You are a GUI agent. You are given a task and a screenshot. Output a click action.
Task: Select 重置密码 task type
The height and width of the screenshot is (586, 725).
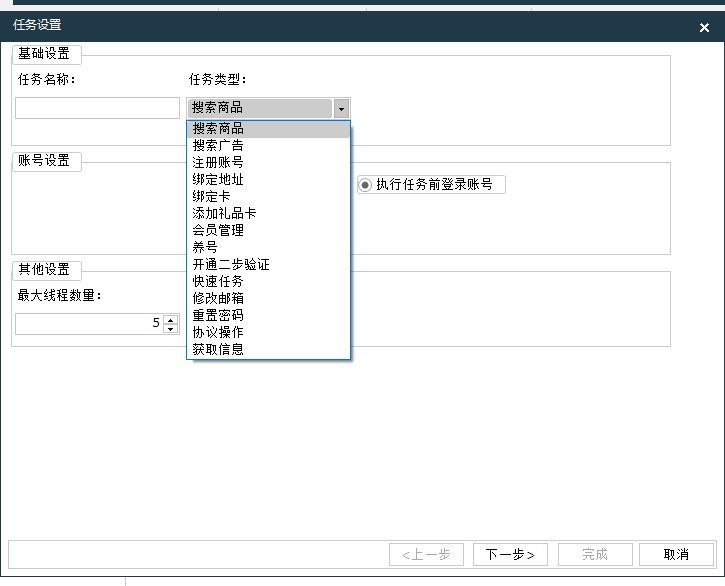point(268,315)
